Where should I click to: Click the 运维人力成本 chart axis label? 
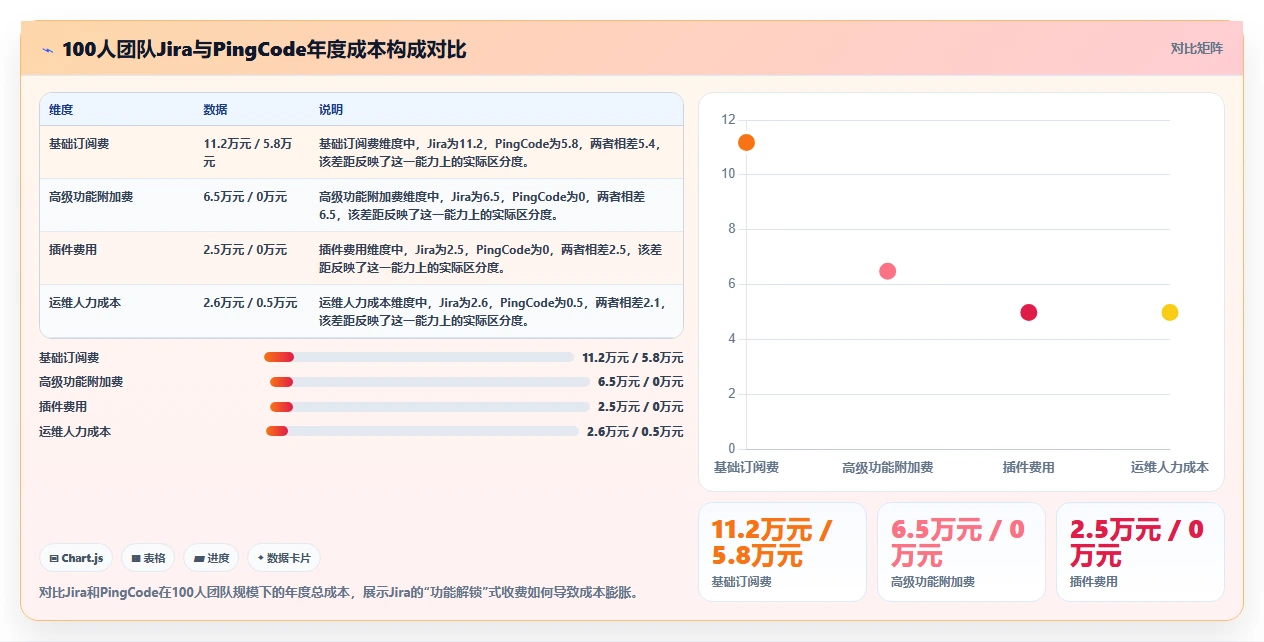point(1170,467)
